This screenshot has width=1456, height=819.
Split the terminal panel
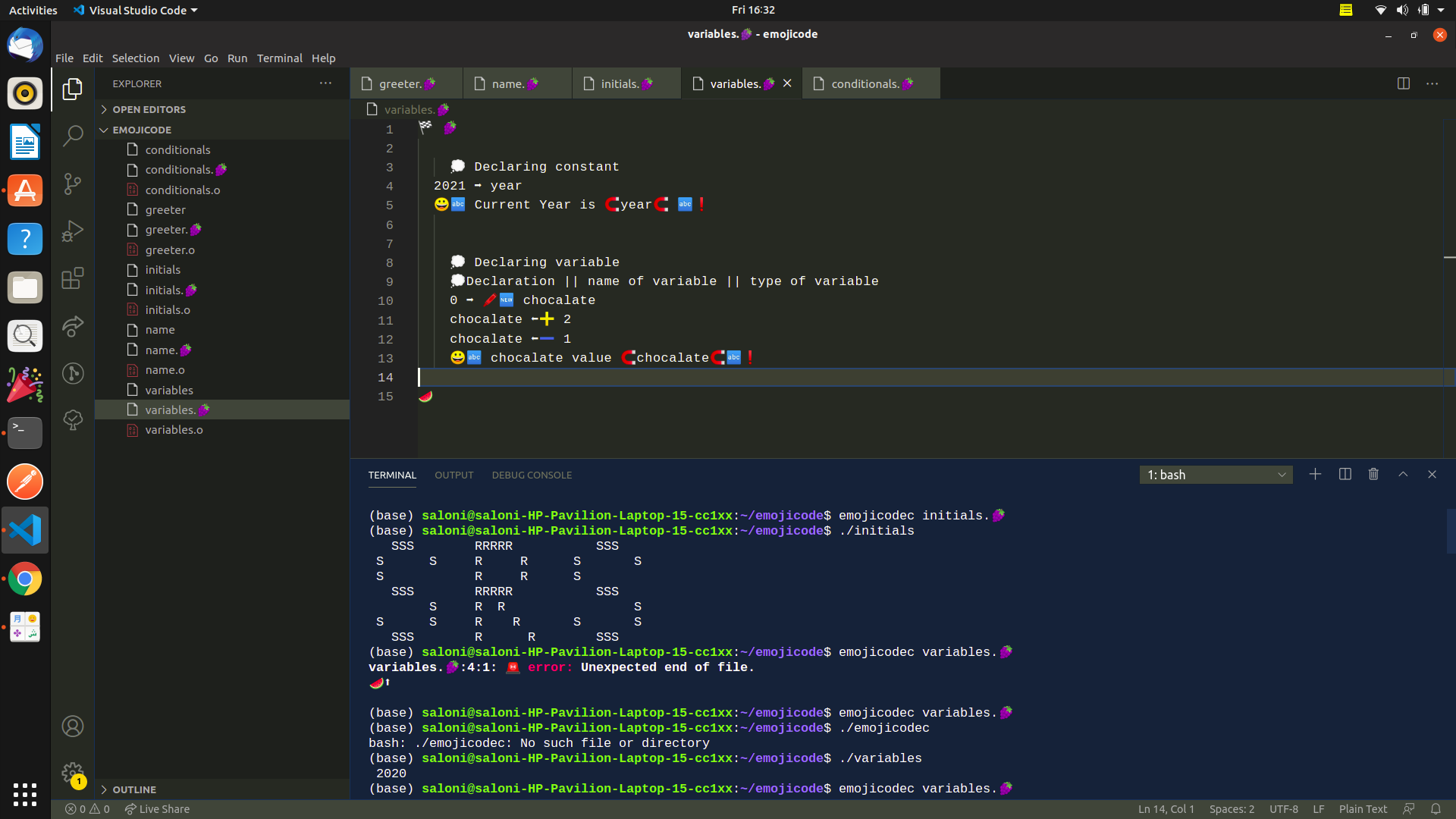click(1344, 474)
